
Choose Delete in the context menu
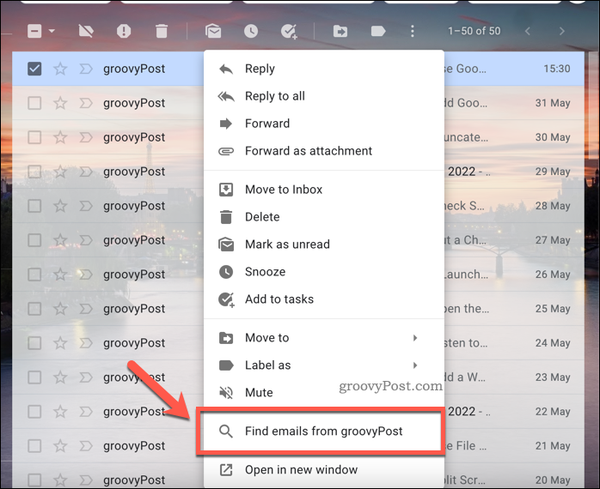324,217
